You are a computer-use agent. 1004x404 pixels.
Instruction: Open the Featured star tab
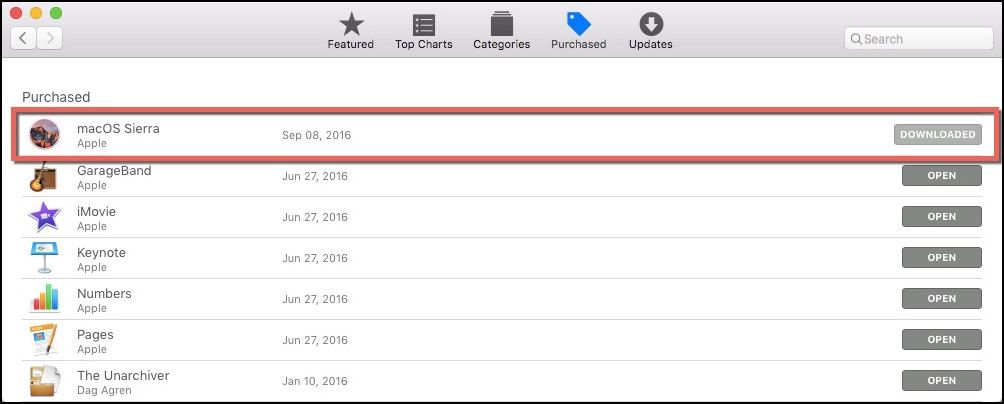tap(351, 32)
